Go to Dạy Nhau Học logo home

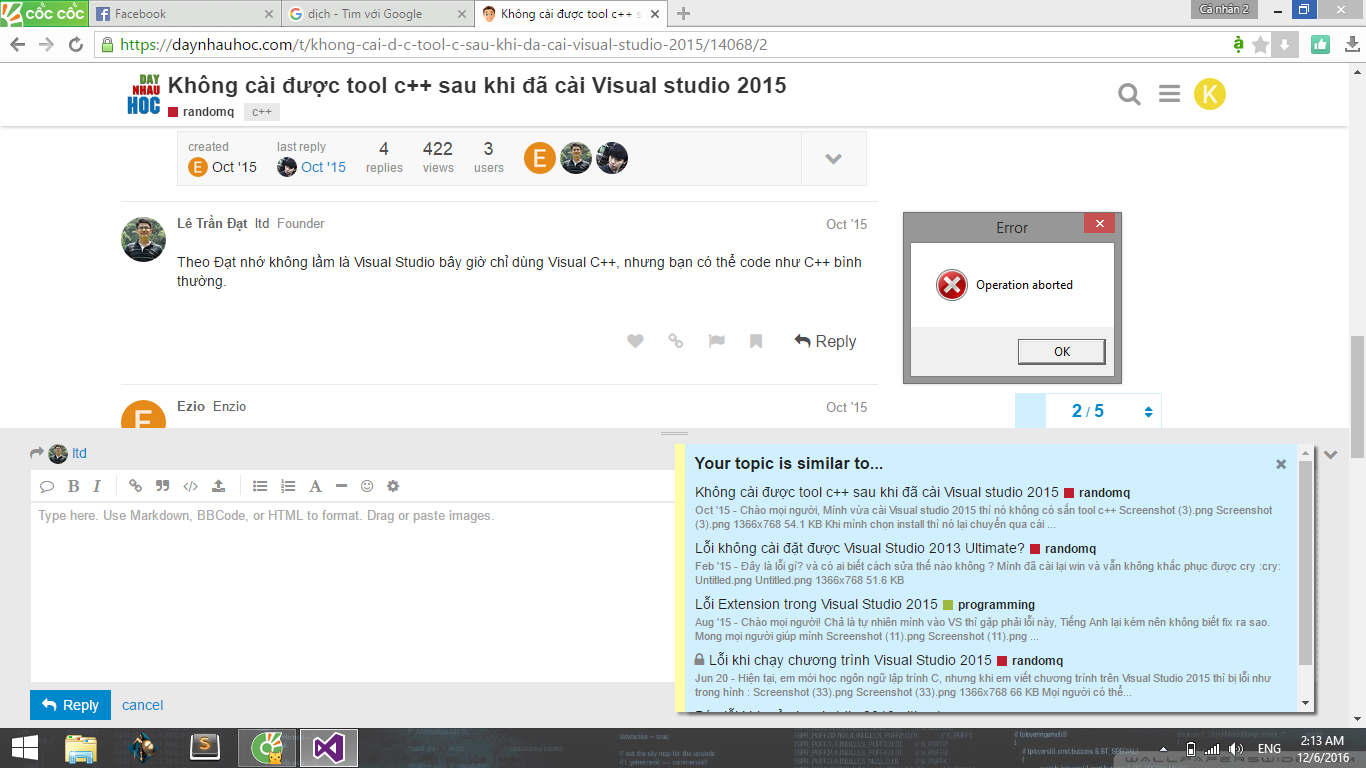point(143,95)
